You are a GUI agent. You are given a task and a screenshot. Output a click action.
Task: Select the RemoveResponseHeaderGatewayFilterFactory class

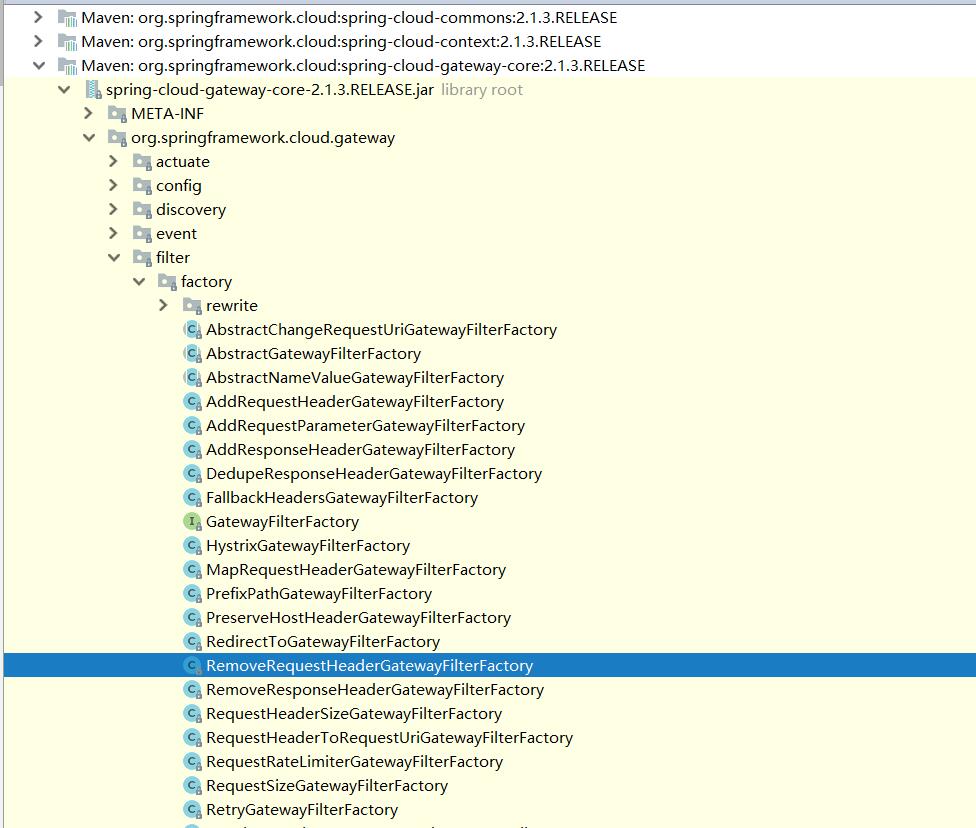click(375, 690)
